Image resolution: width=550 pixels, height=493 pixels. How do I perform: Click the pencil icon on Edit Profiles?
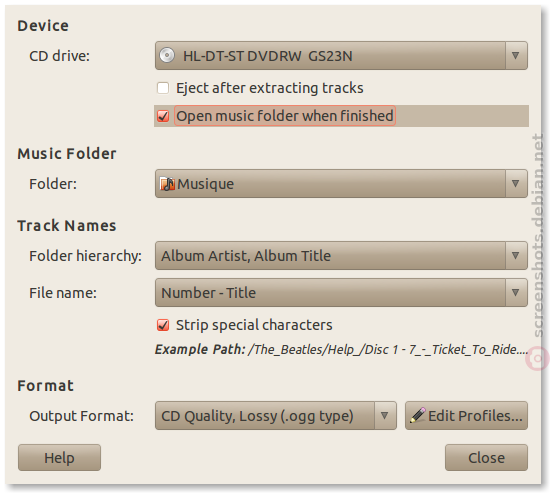(417, 415)
